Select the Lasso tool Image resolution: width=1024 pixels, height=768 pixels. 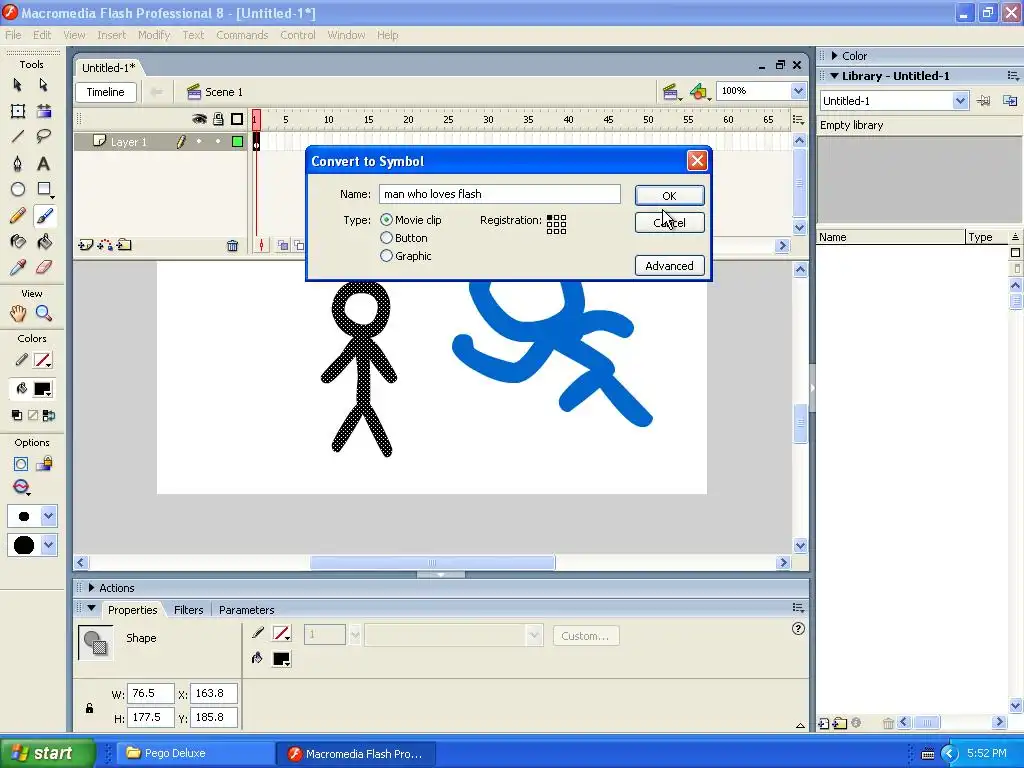(x=44, y=136)
